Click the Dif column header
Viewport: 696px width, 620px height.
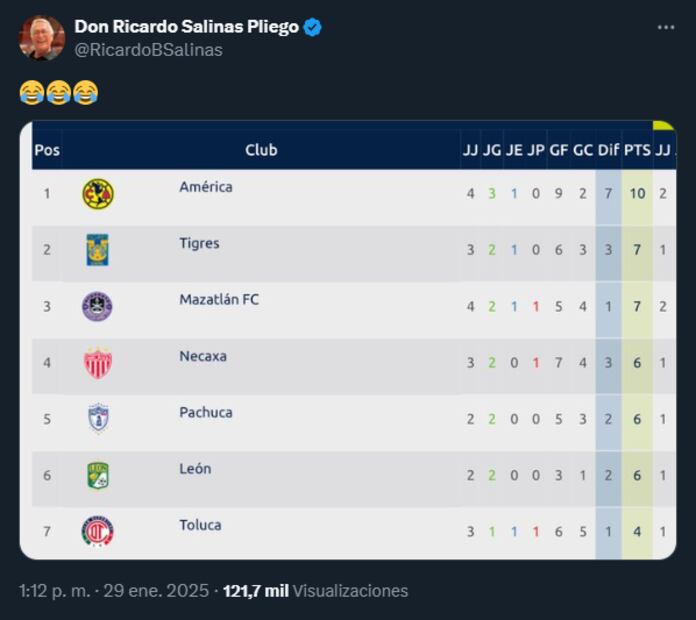[608, 150]
